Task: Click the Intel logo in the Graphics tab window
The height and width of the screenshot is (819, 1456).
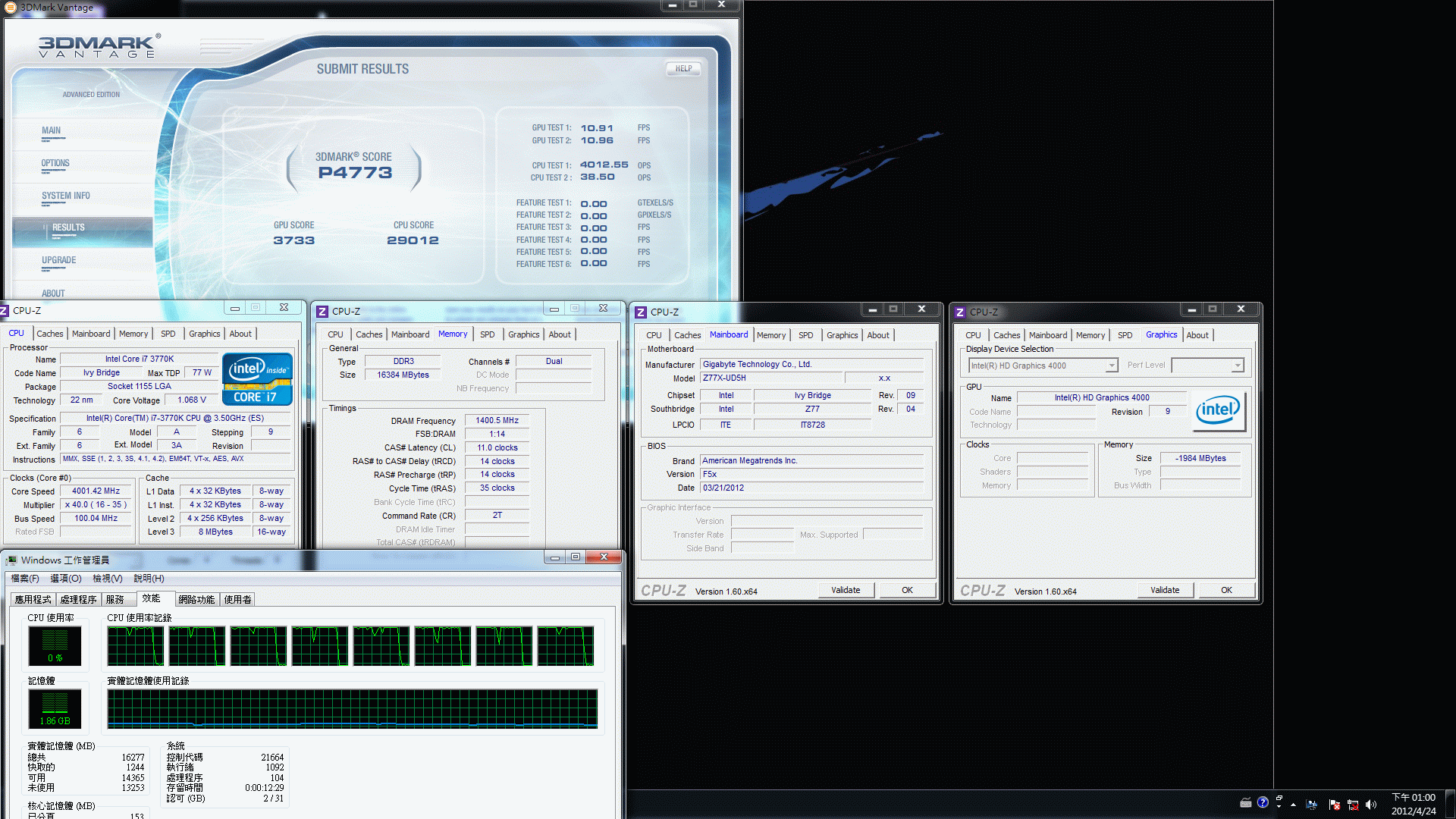Action: (1218, 410)
